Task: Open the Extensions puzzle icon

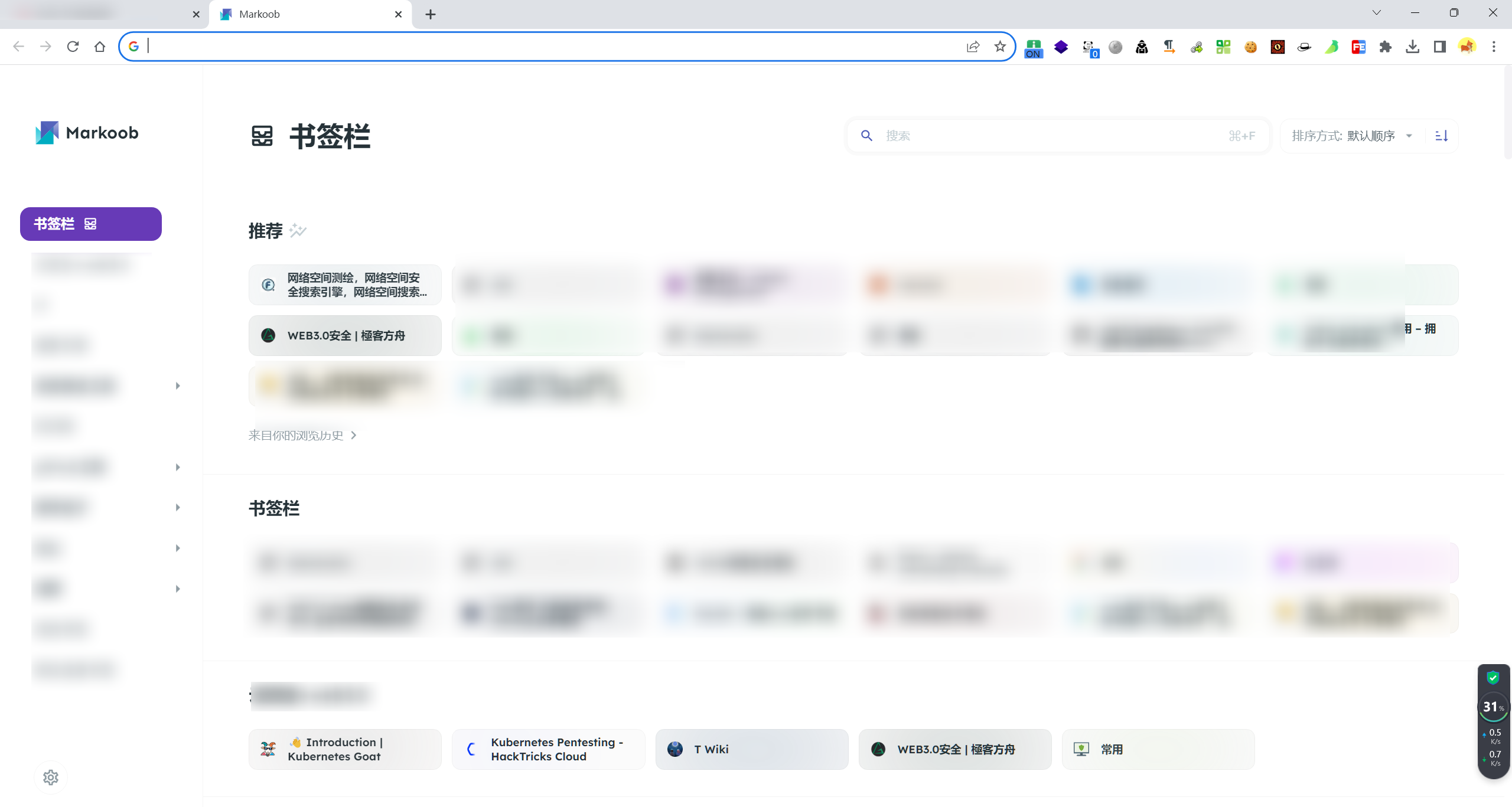Action: coord(1385,47)
